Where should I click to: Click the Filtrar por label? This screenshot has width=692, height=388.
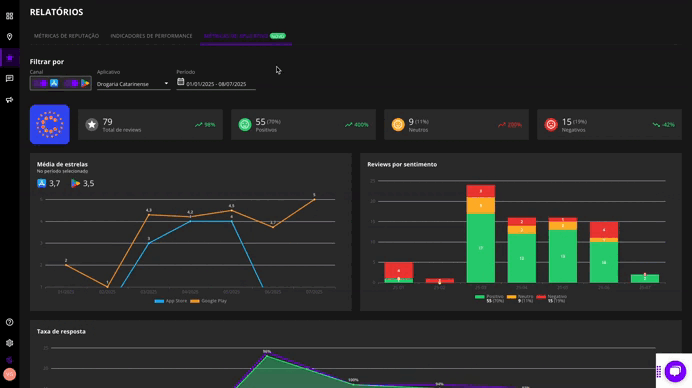click(47, 62)
